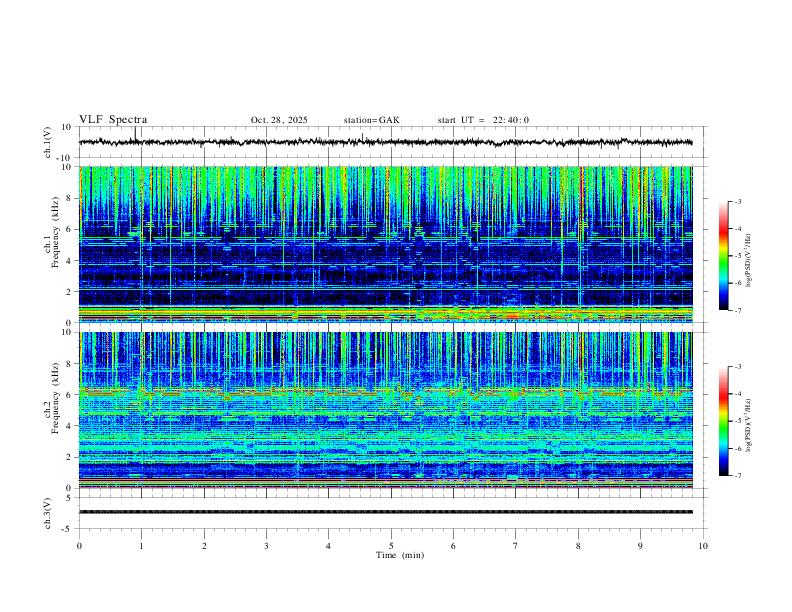
Task: Click the "-6" label on ch.2 color bar
Action: coord(738,448)
